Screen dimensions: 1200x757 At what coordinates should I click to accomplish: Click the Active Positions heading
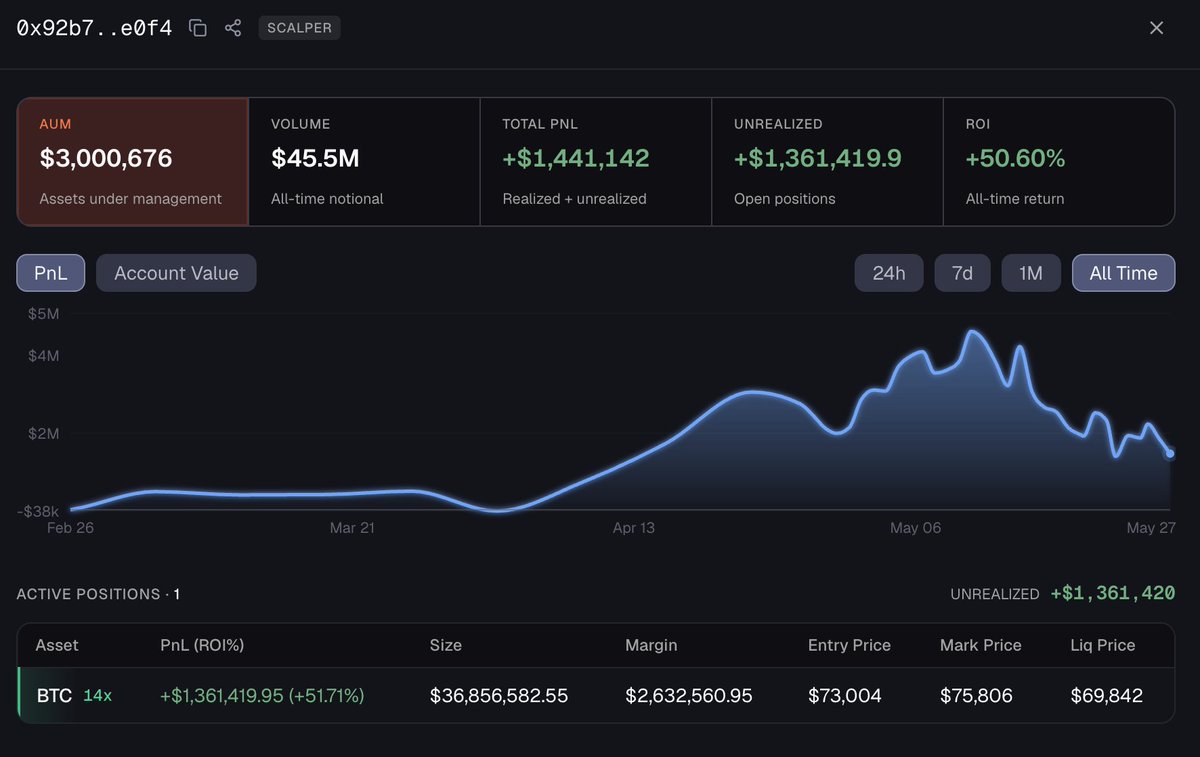[x=98, y=594]
